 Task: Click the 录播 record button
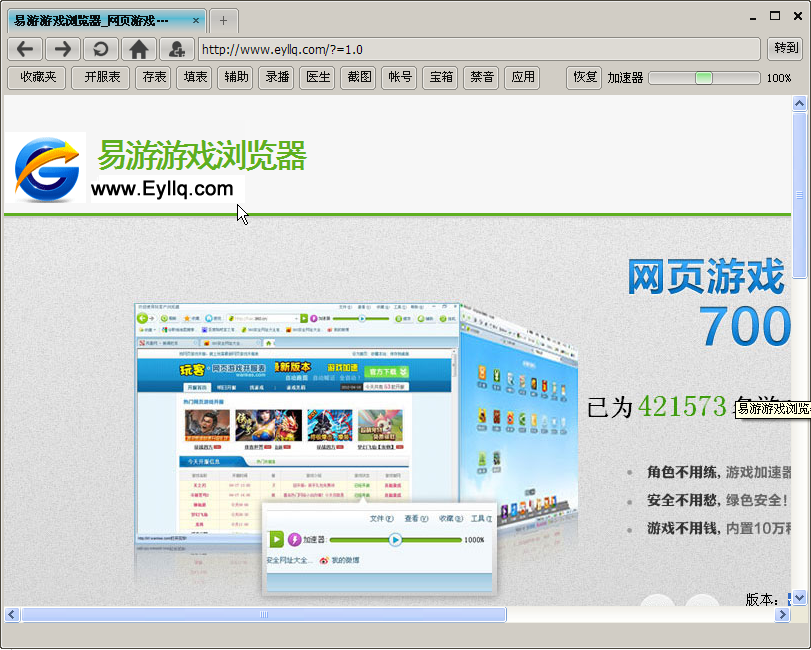pyautogui.click(x=277, y=78)
